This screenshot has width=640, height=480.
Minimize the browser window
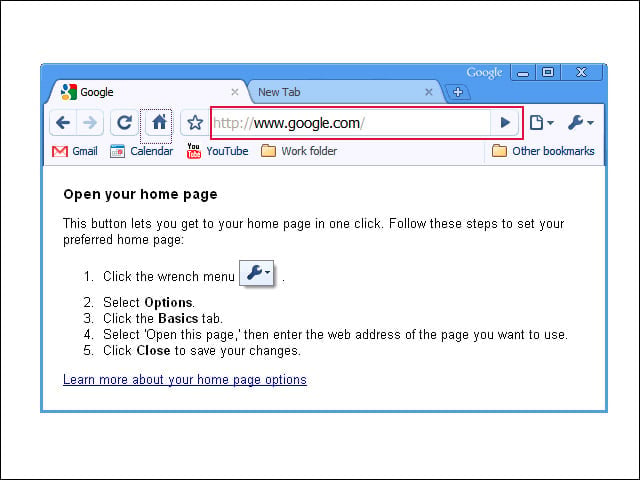[523, 73]
